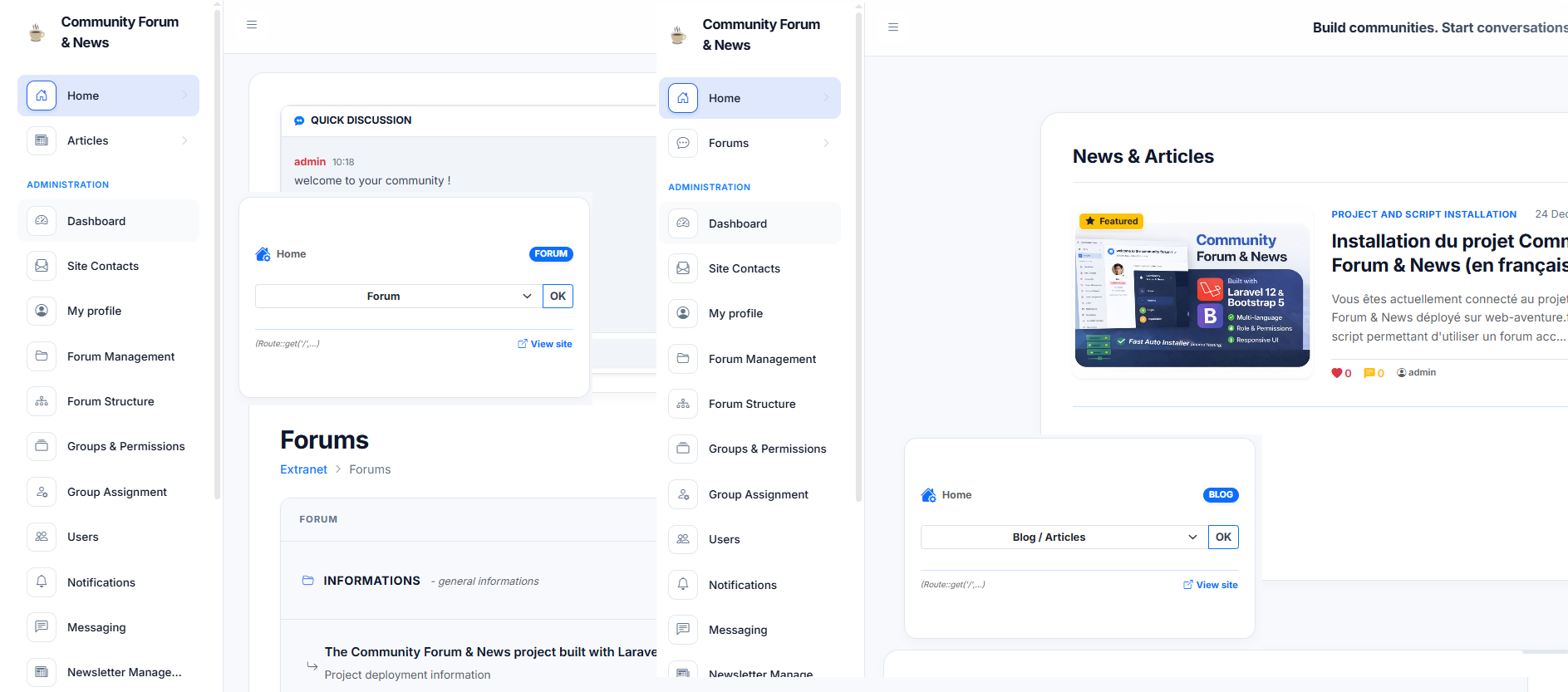The width and height of the screenshot is (1568, 692).
Task: Click My profile icon in left panel
Action: [42, 311]
